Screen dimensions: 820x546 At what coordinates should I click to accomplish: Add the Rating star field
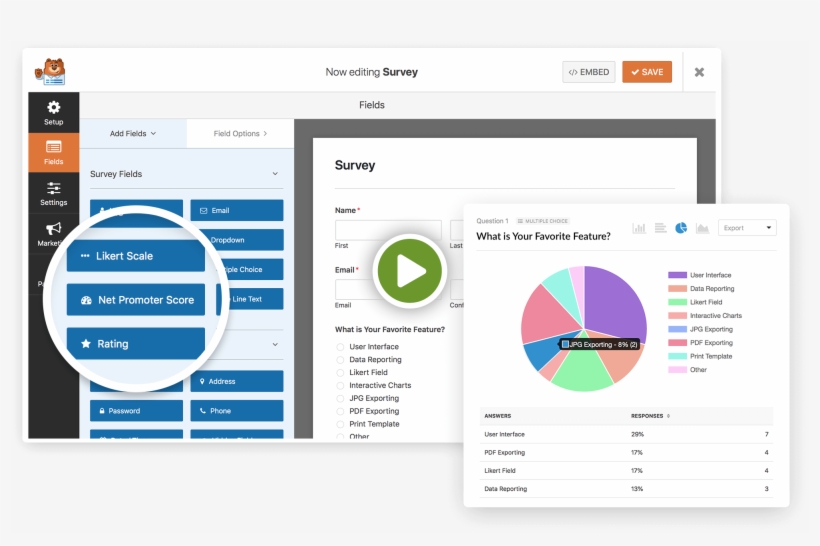(135, 344)
